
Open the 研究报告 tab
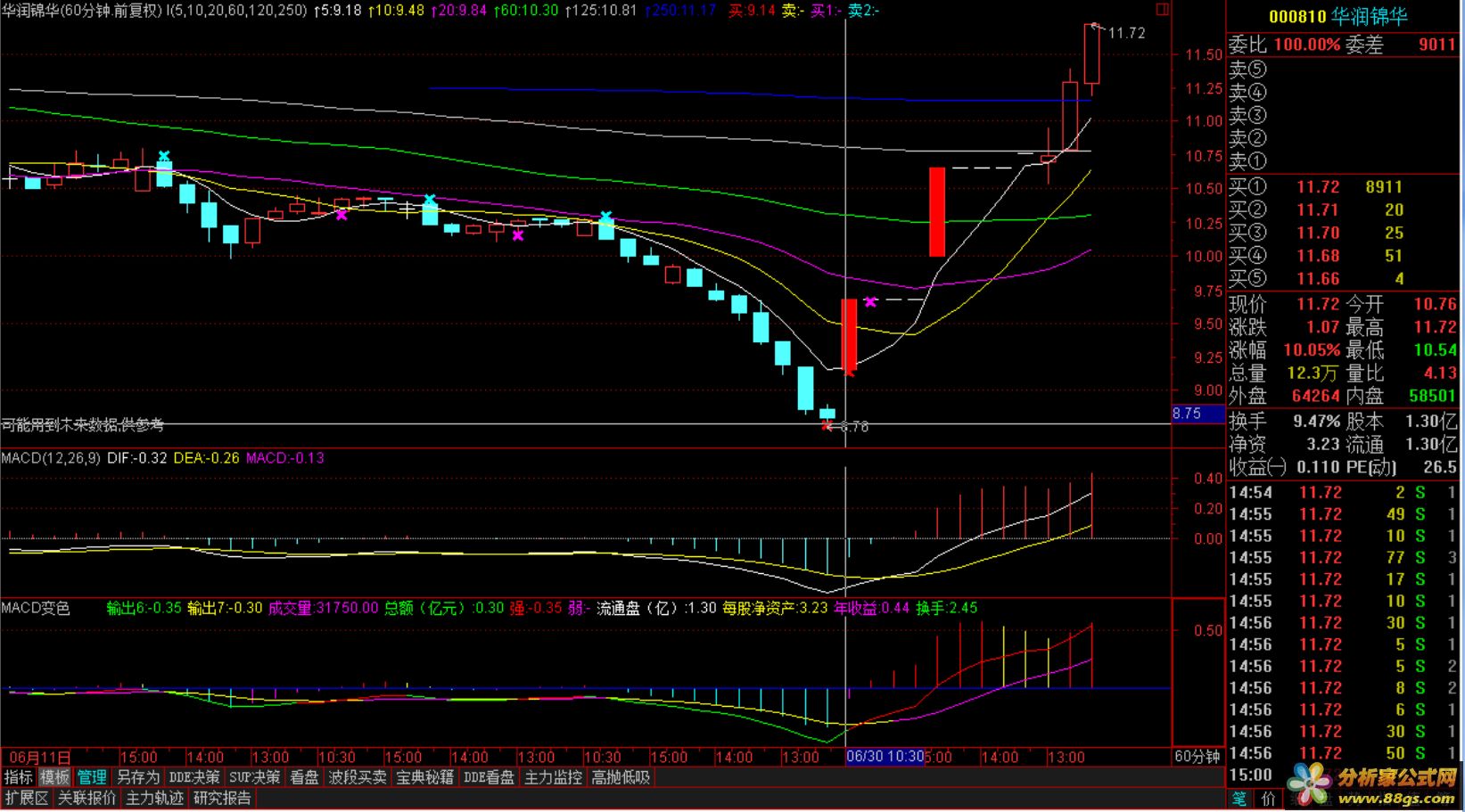click(x=223, y=799)
